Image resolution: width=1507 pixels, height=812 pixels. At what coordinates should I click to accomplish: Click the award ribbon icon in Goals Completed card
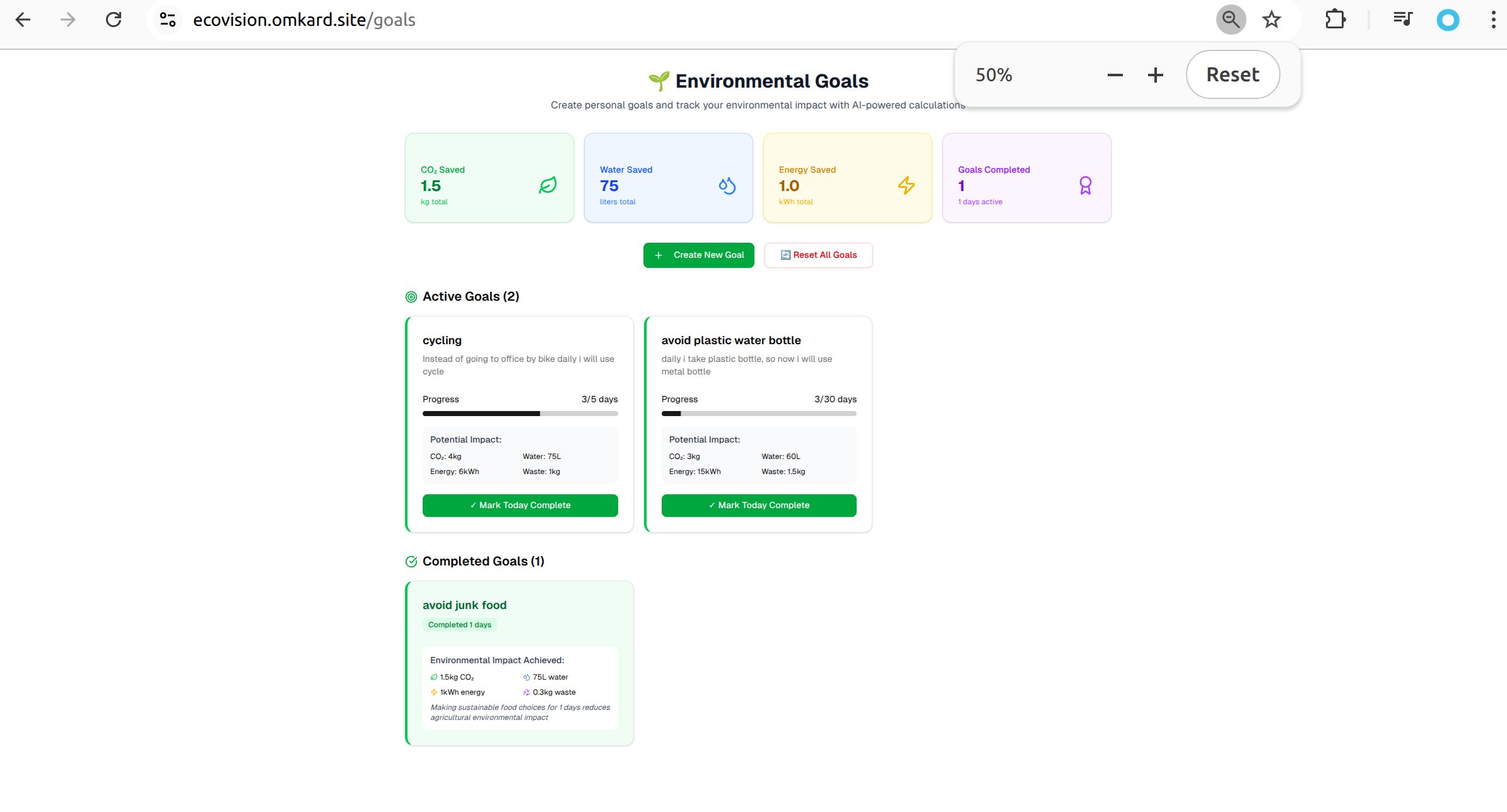[x=1085, y=185]
